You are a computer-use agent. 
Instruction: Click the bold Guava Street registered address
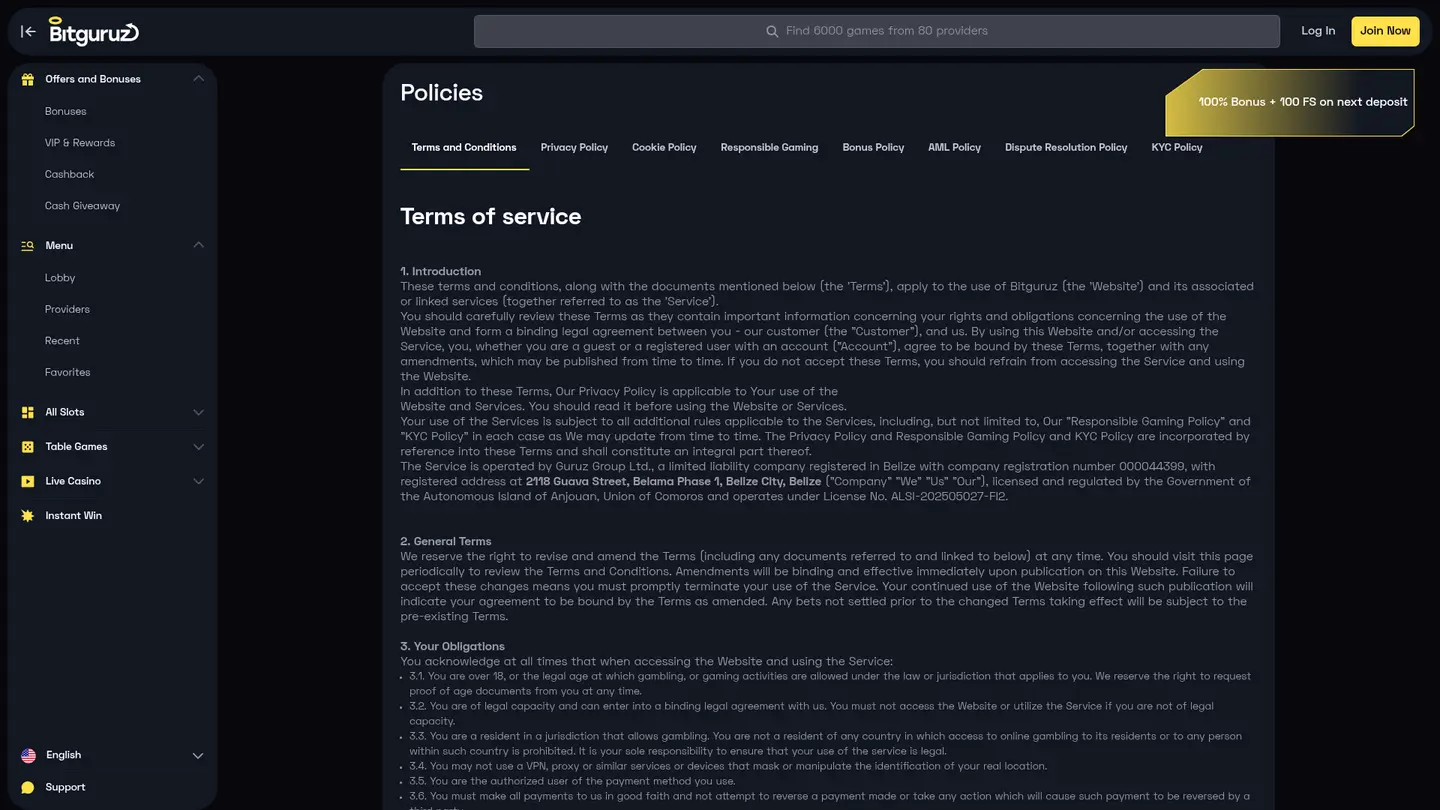click(674, 481)
